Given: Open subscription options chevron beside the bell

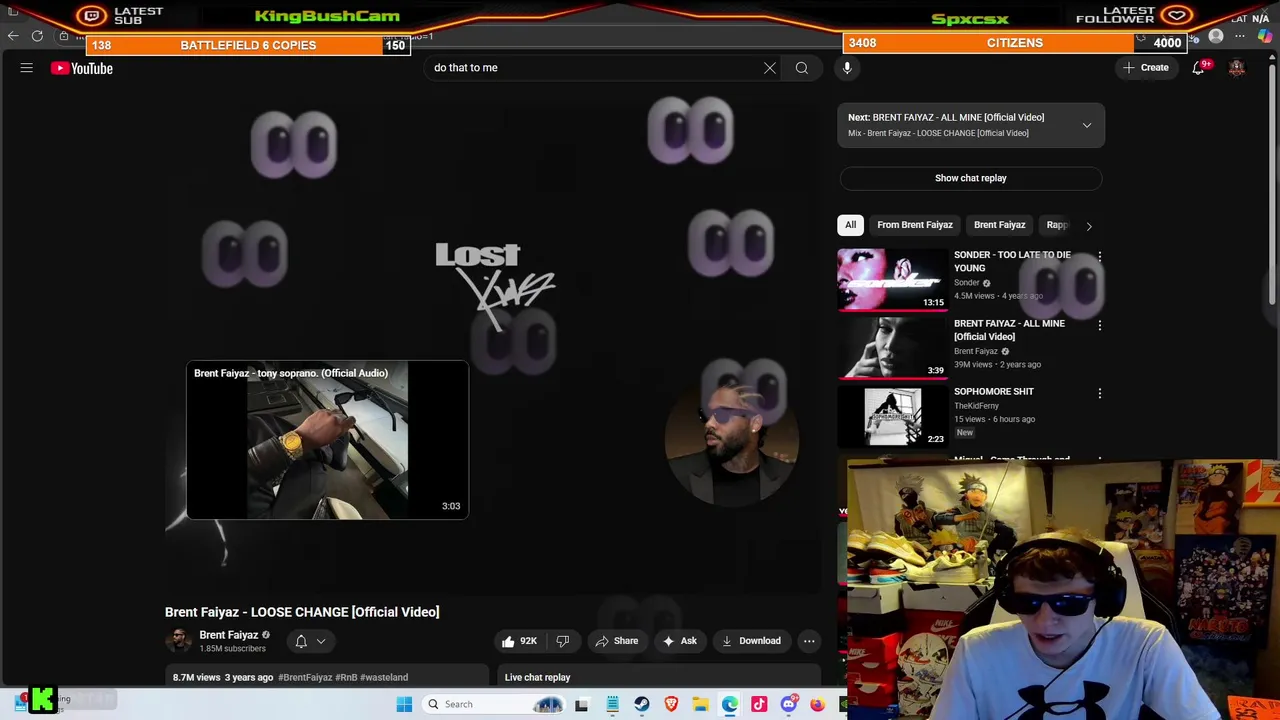Looking at the screenshot, I should [321, 641].
